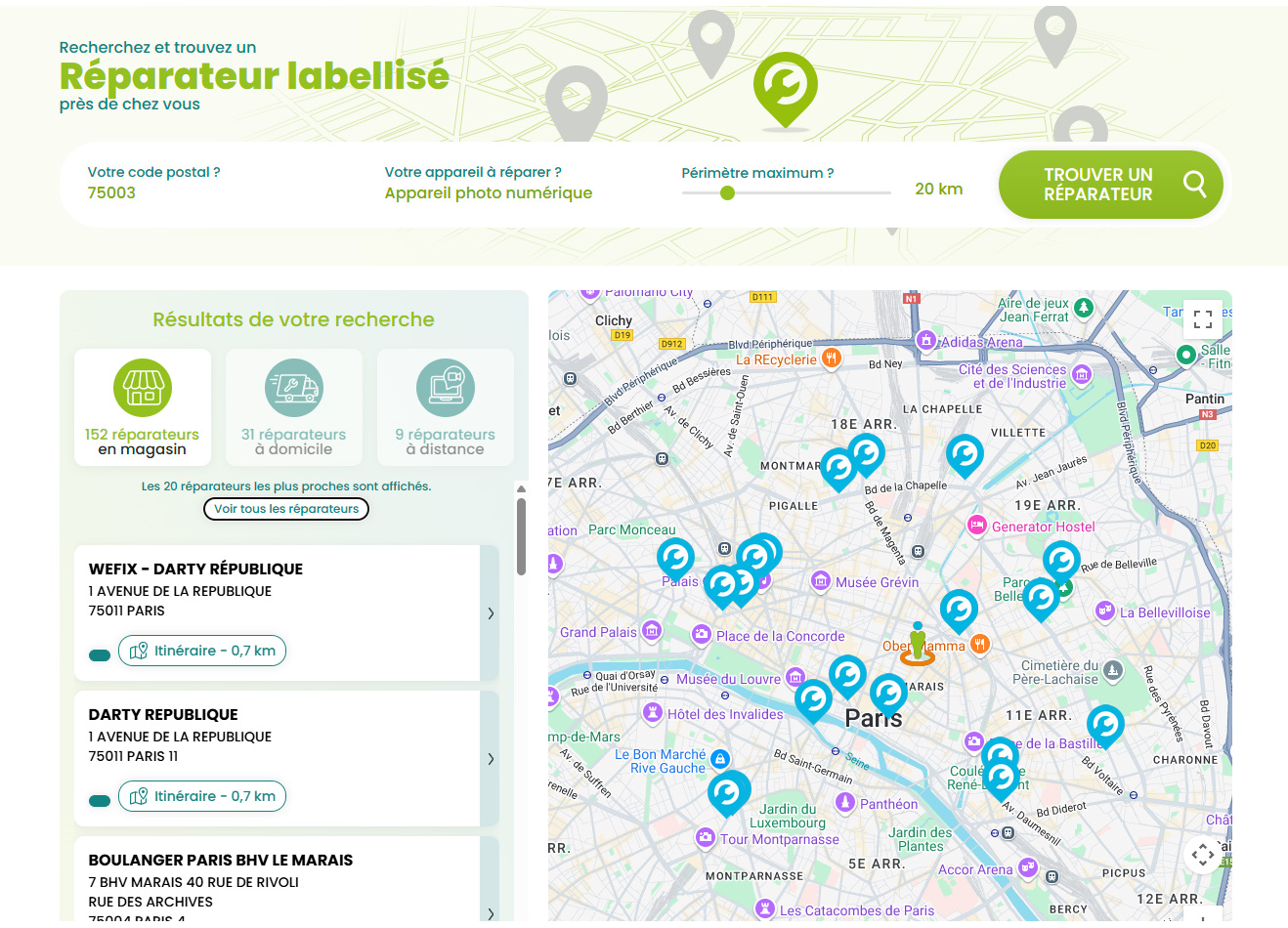The width and height of the screenshot is (1288, 928).
Task: Click the La Bellevilloise map icon
Action: (1104, 611)
